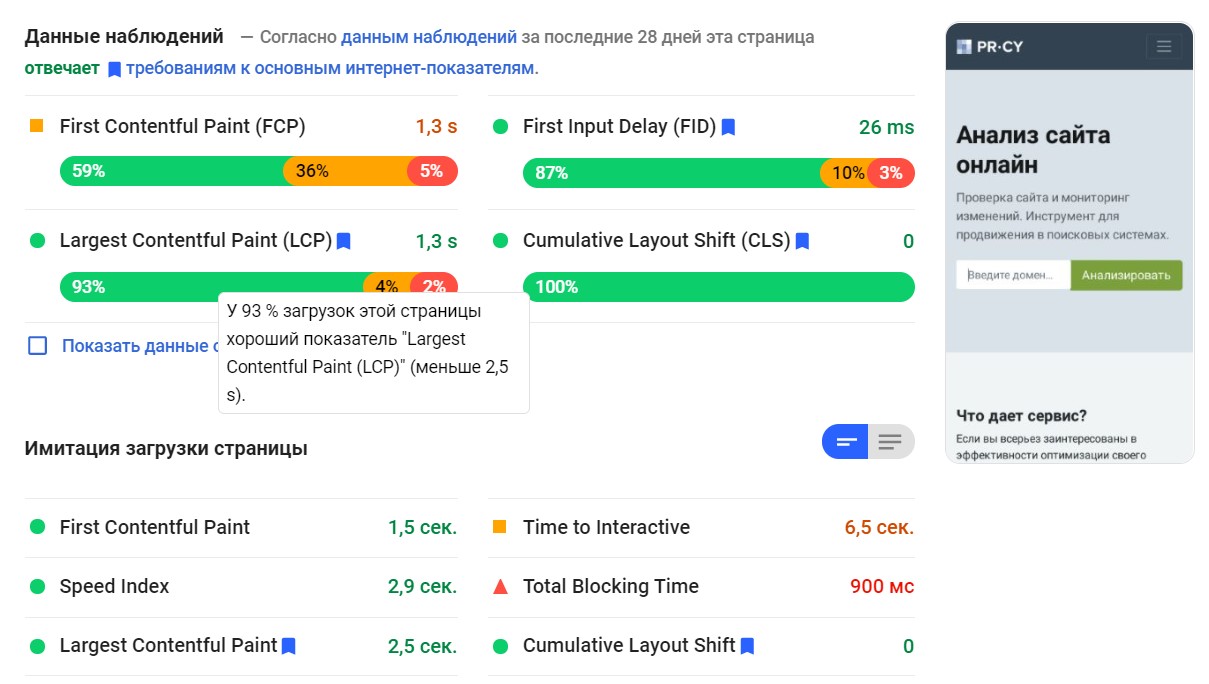The height and width of the screenshot is (684, 1209).
Task: Click the bookmark icon beside lab Cumulative Layout Shift
Action: 747,646
